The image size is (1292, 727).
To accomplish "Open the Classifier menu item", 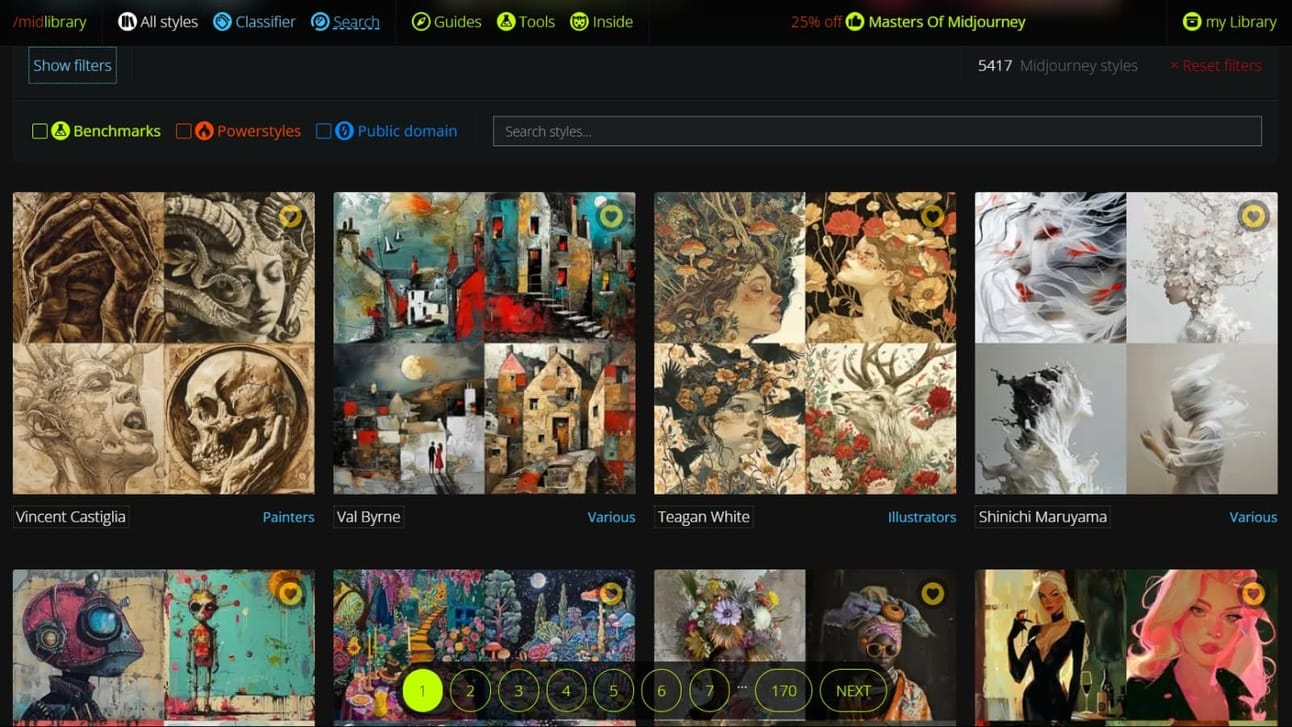I will pos(254,22).
